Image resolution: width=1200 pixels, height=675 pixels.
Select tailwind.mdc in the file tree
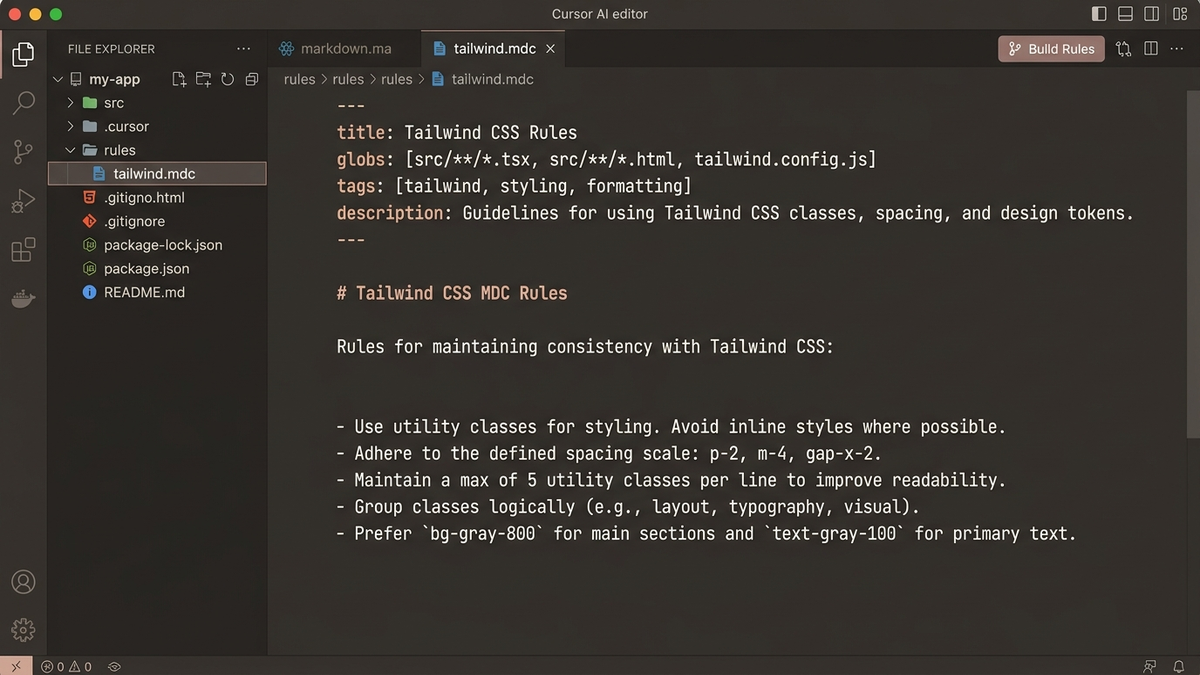157,174
